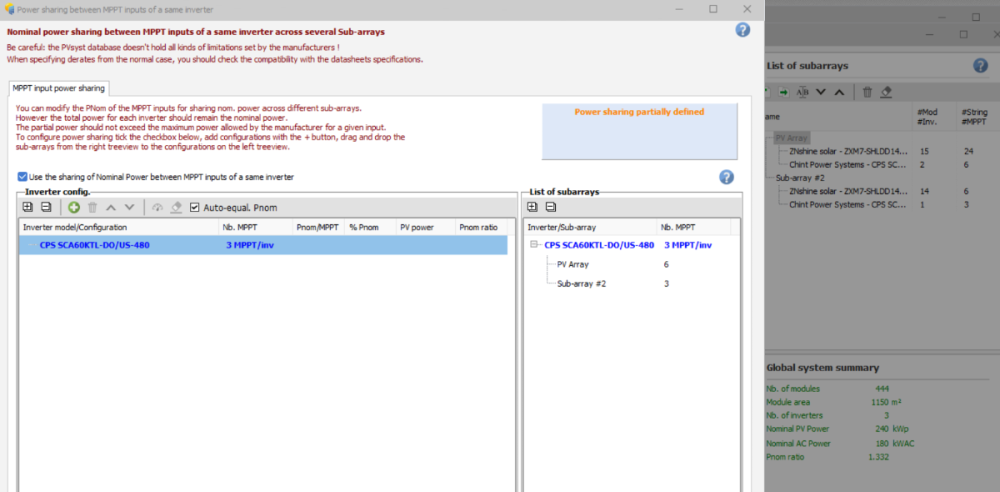Click the move up arrow in Inverter config

(110, 207)
